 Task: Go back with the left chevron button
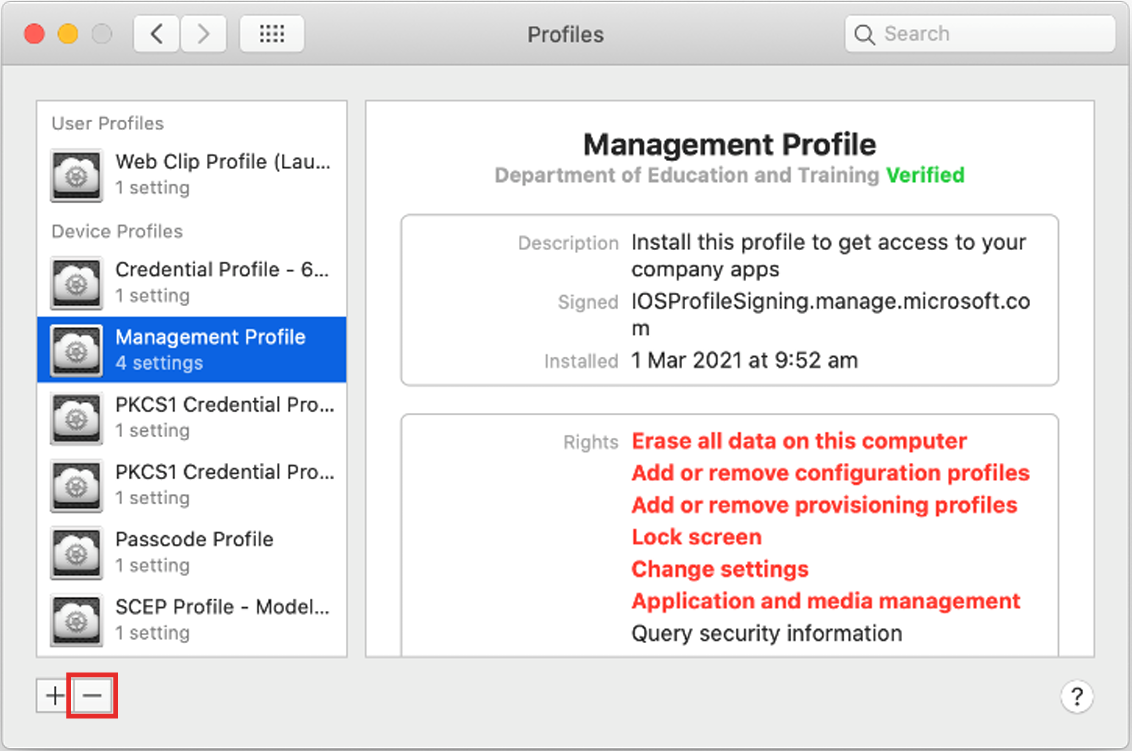click(156, 34)
